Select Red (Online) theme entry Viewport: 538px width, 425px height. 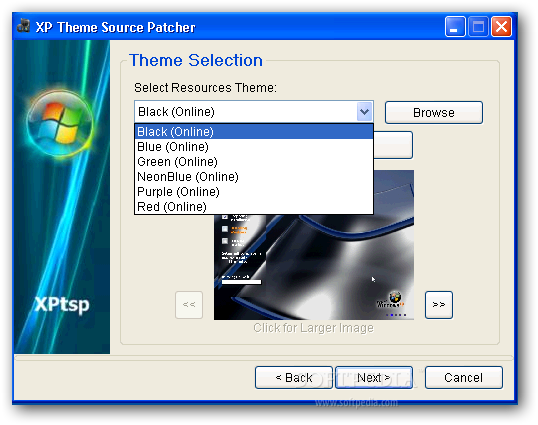(x=254, y=207)
